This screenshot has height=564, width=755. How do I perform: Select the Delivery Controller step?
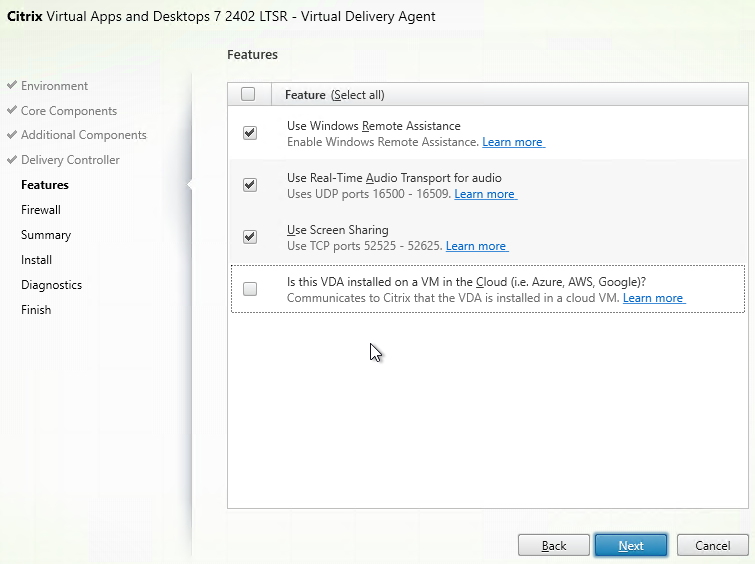pyautogui.click(x=70, y=160)
